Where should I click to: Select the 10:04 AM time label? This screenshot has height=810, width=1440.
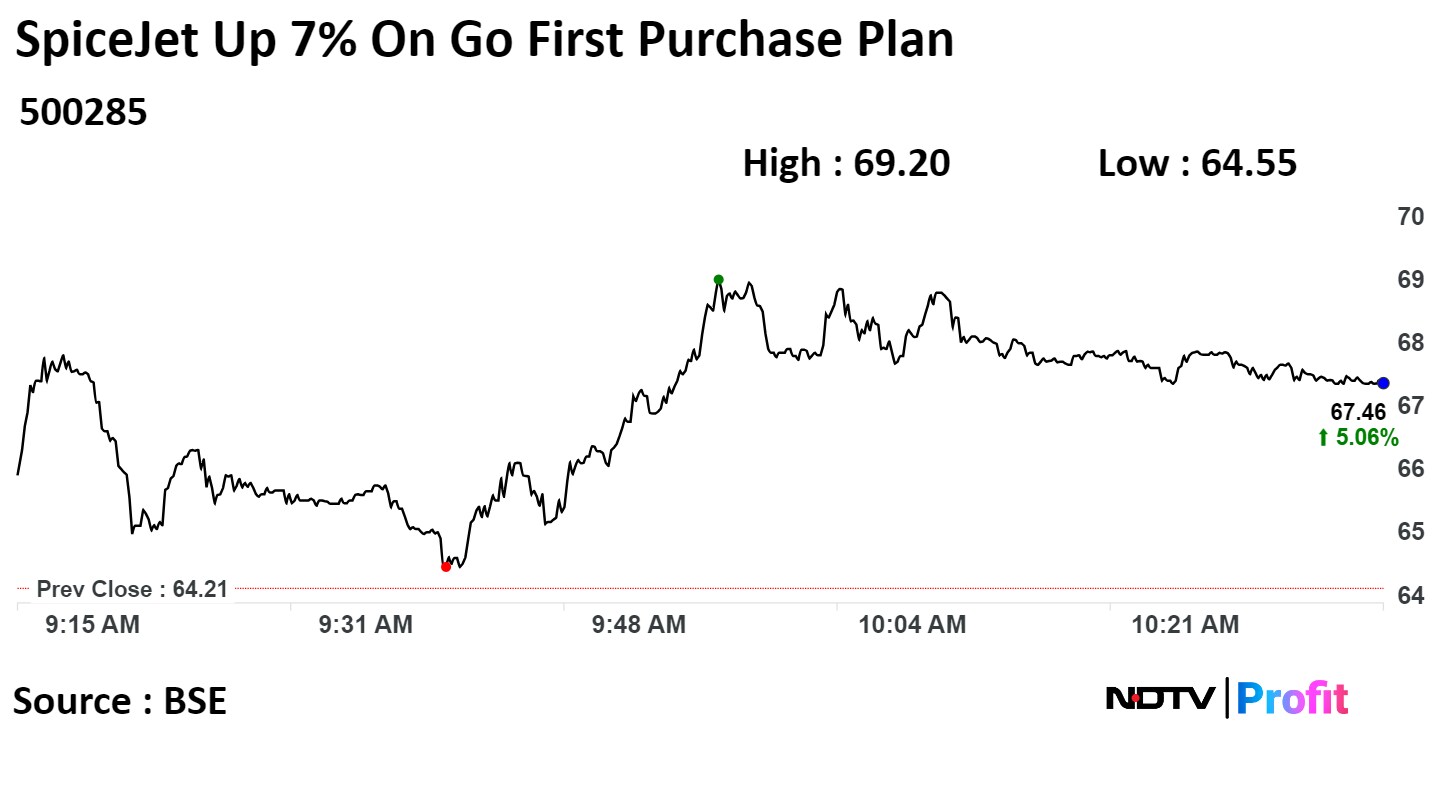912,625
